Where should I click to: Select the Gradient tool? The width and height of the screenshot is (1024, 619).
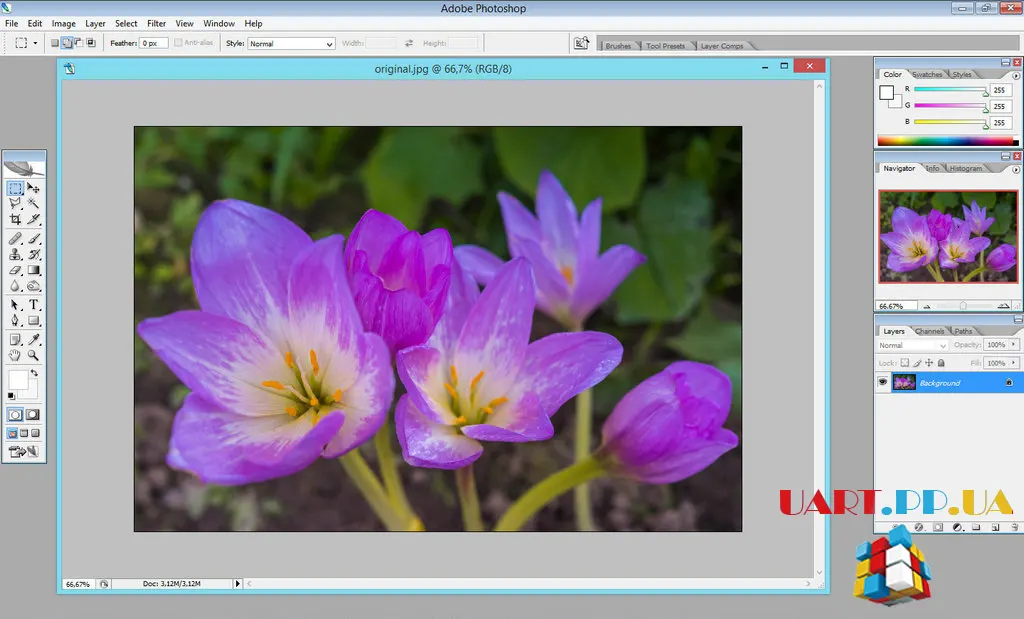[x=33, y=270]
